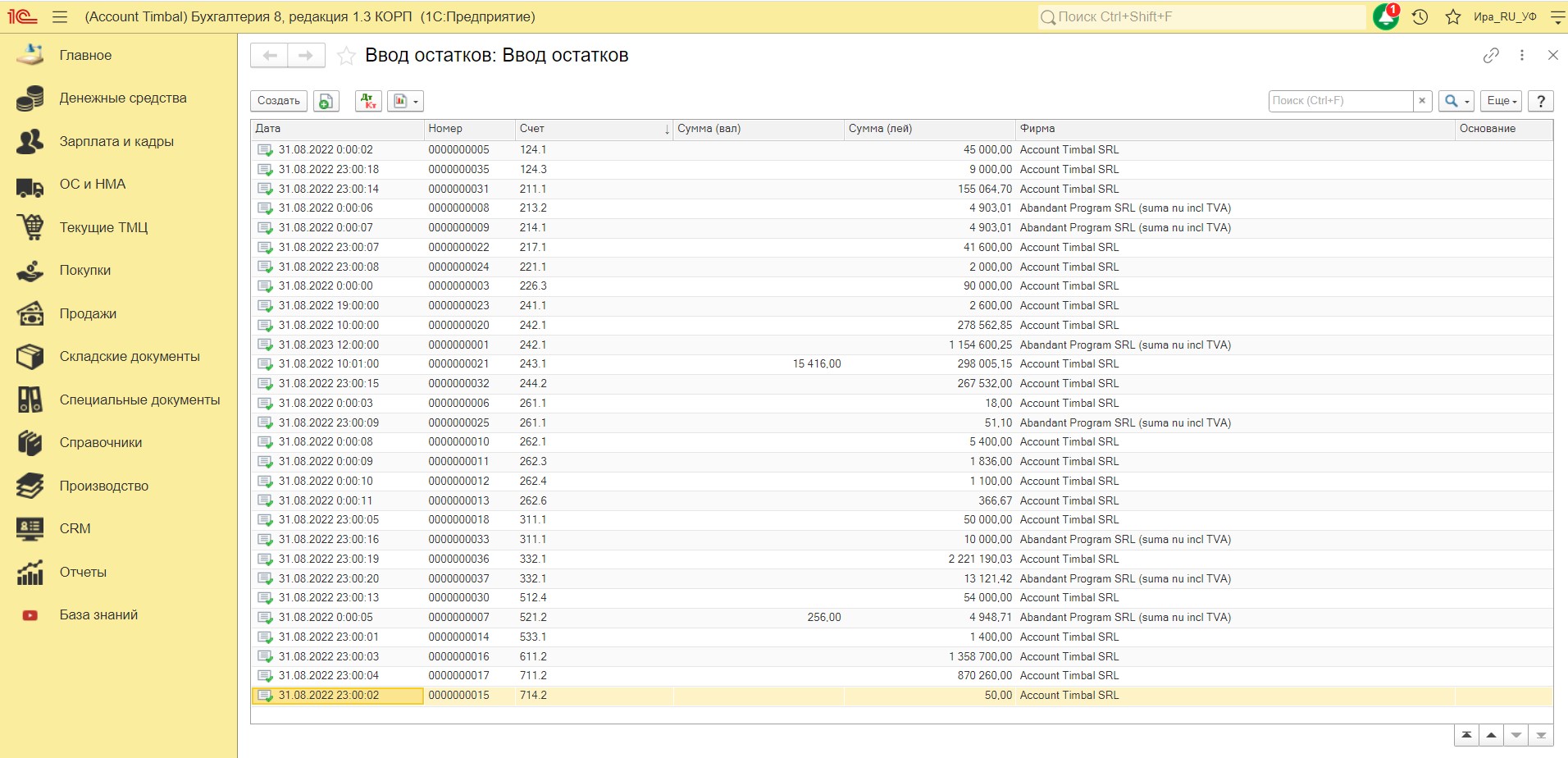Move down one page arrow
Screen dimensions: 1568x758
point(1516,735)
